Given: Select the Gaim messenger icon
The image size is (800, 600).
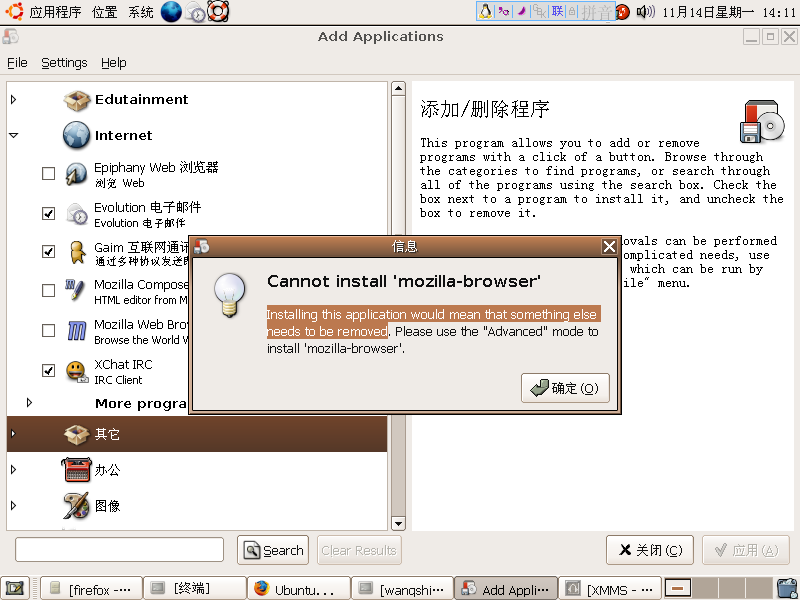Looking at the screenshot, I should click(x=77, y=253).
